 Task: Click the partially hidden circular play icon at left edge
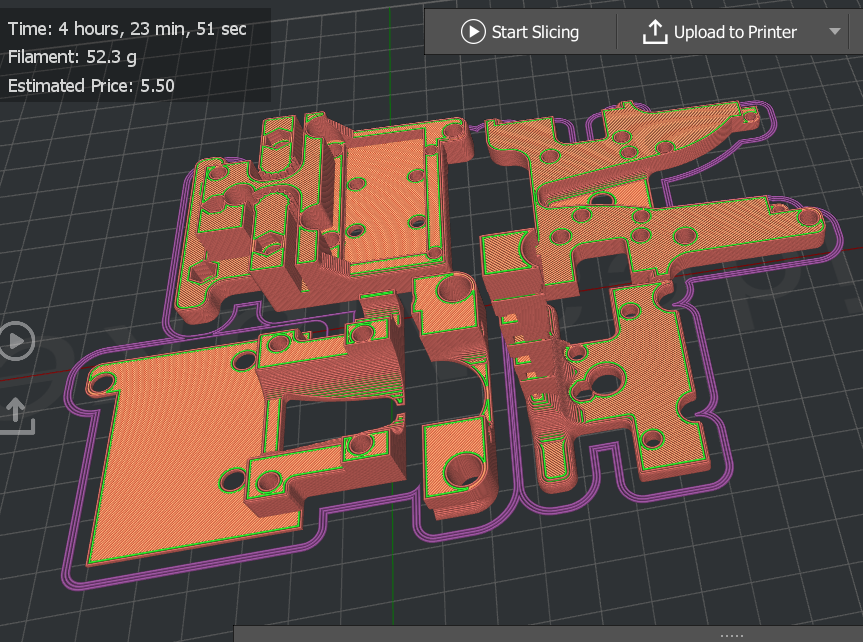click(x=17, y=341)
